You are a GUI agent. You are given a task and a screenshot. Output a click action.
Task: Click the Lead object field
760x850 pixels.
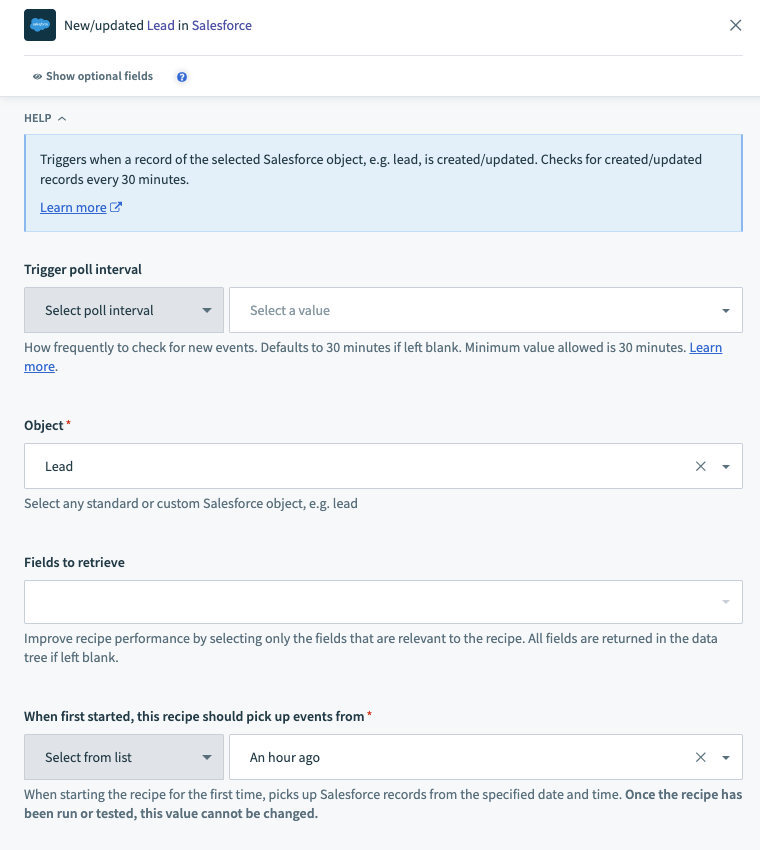tap(360, 467)
